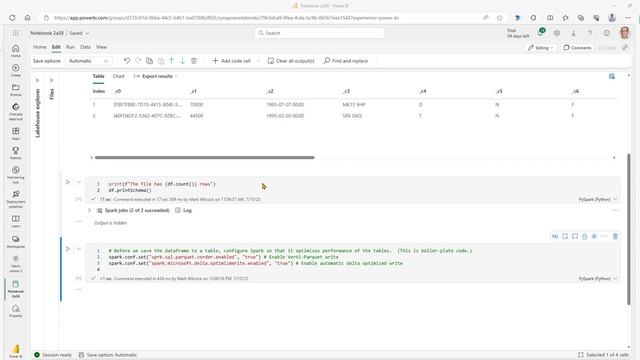Delete the cell using toolbar trash icon
Screen dimensions: 640x360
click(x=194, y=61)
